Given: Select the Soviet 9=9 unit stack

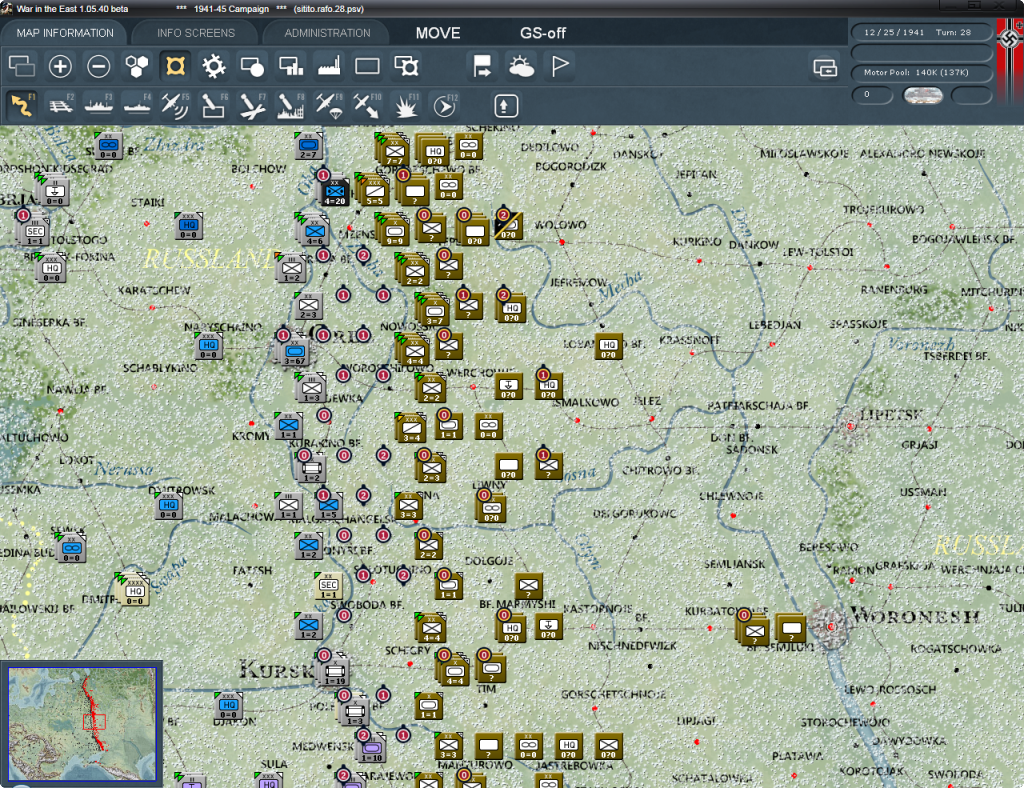Looking at the screenshot, I should (394, 232).
